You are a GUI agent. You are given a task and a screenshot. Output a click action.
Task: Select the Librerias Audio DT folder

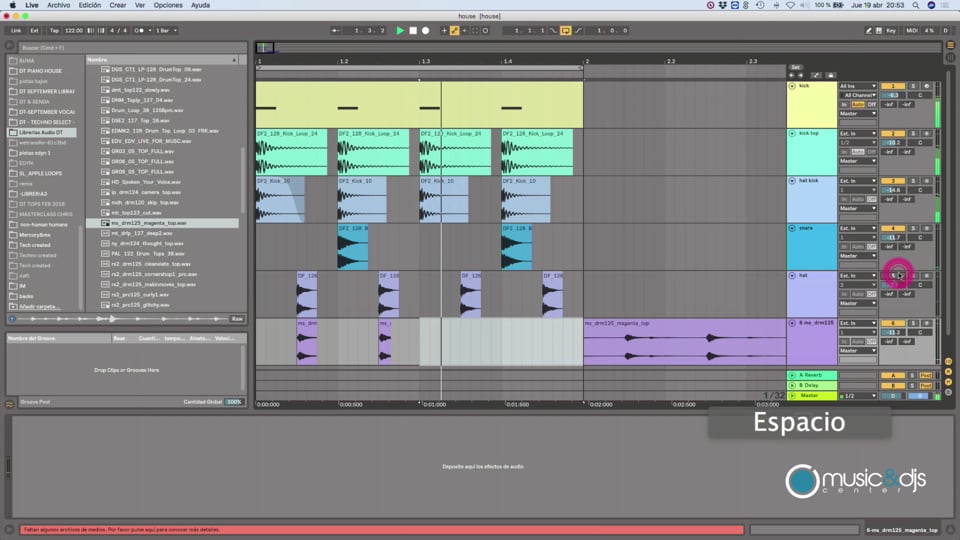42,132
